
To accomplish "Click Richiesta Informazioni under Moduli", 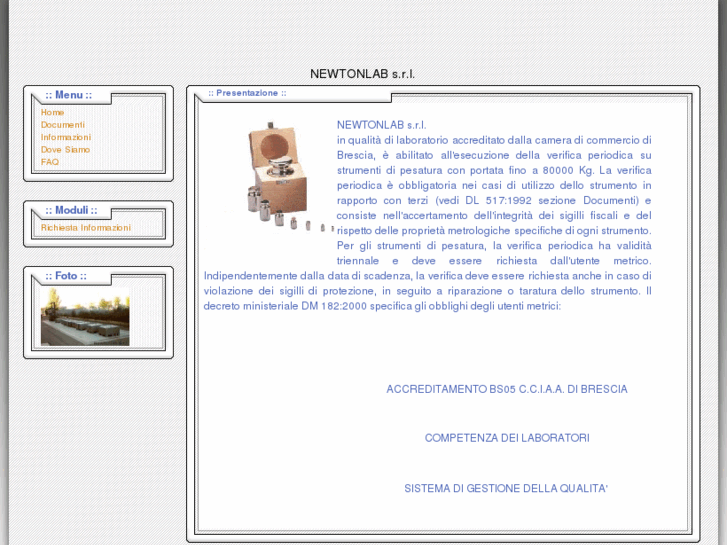I will tap(86, 228).
